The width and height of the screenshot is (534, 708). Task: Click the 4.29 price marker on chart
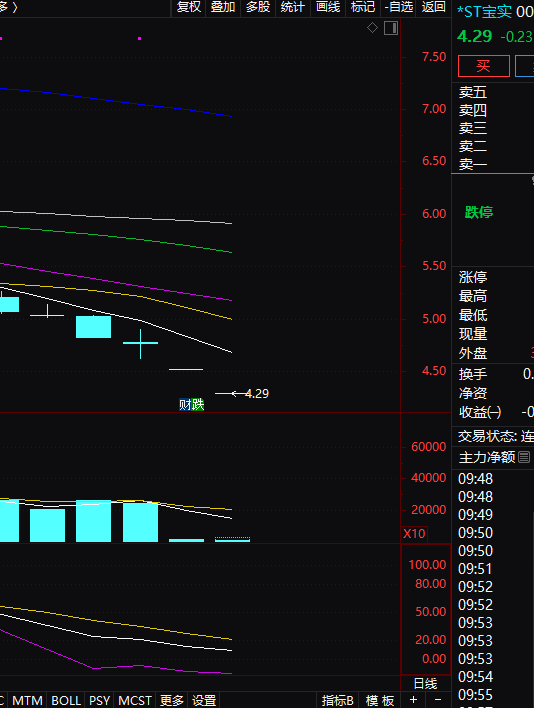pos(257,394)
